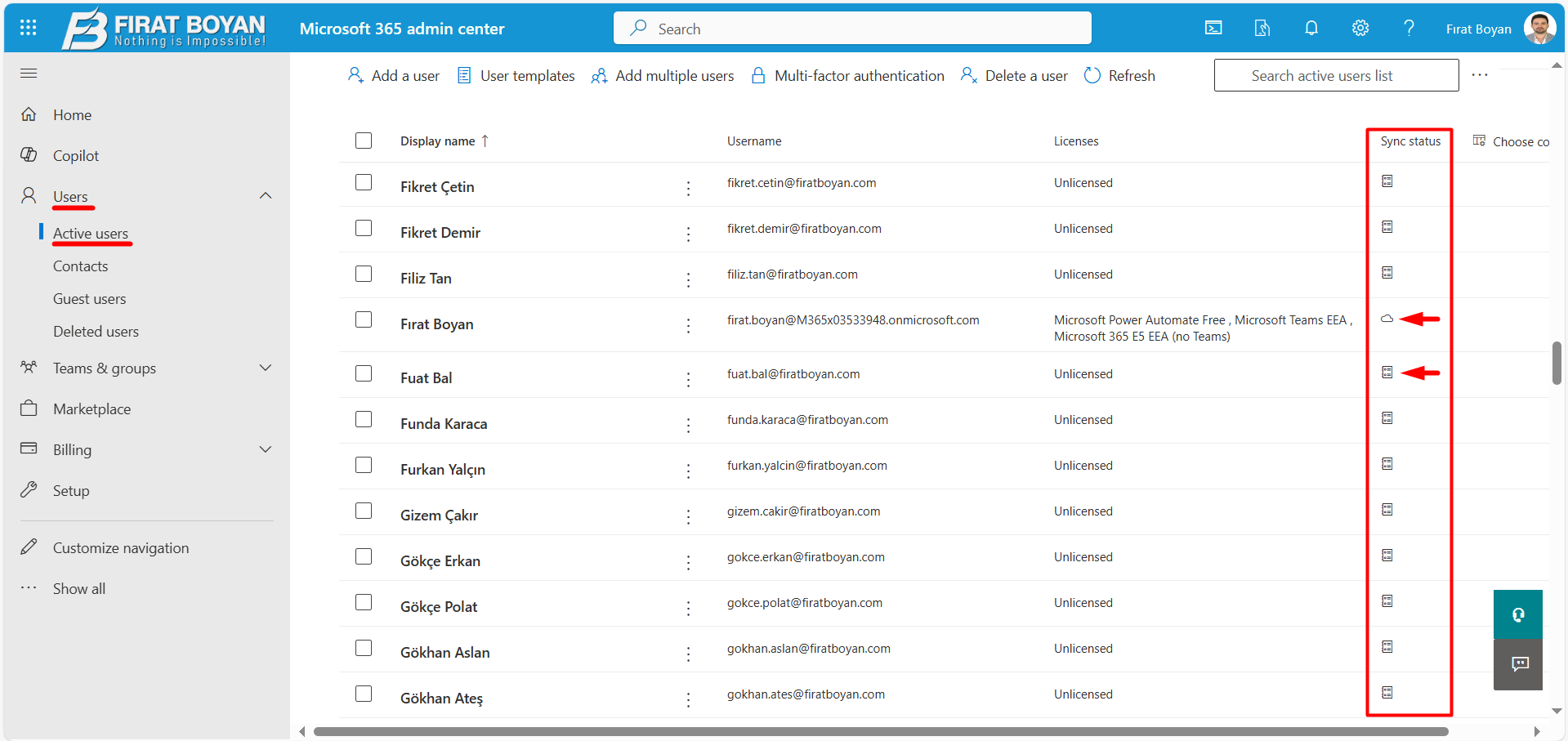
Task: Refresh the active users list
Action: [1119, 76]
